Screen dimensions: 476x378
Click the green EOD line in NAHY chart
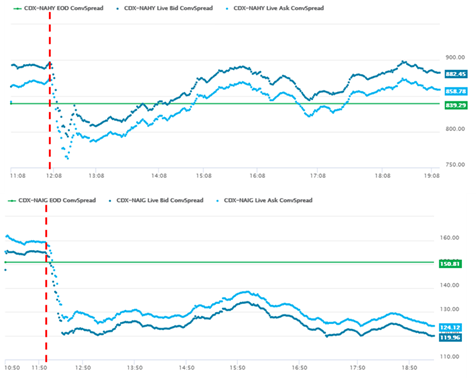(x=225, y=104)
